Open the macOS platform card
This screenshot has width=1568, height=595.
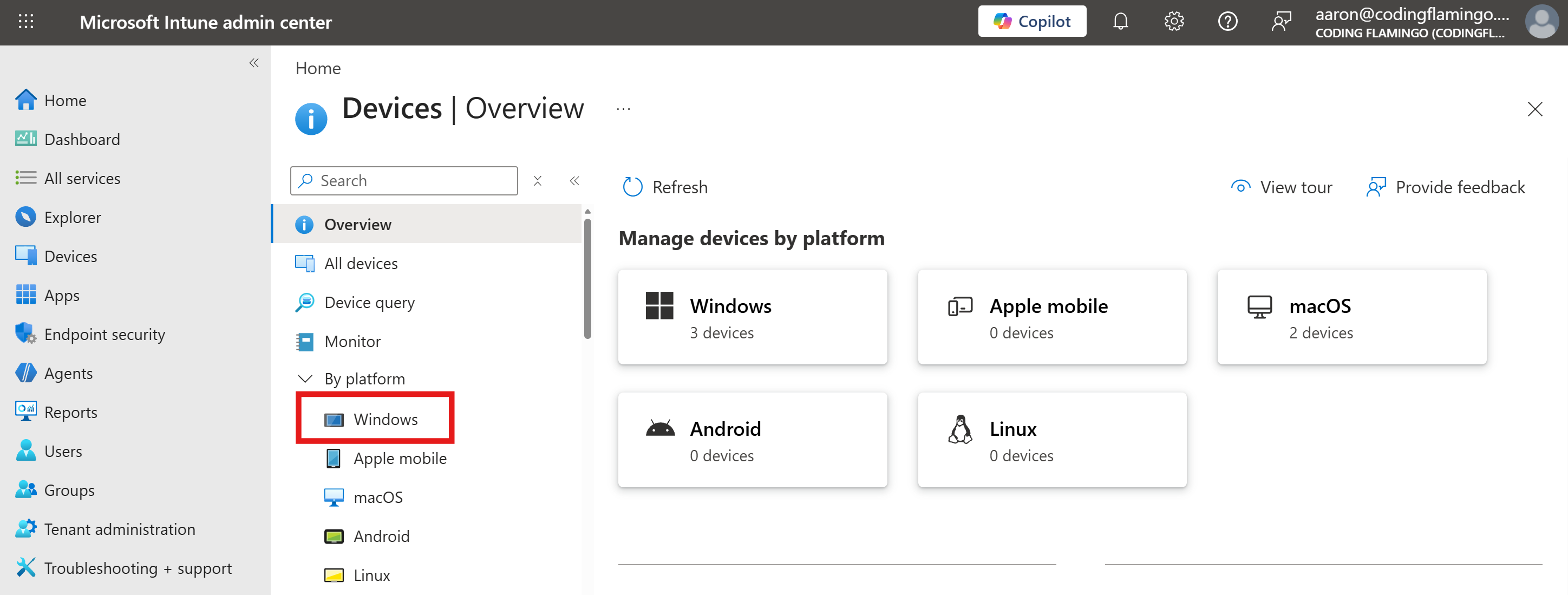pyautogui.click(x=1352, y=318)
